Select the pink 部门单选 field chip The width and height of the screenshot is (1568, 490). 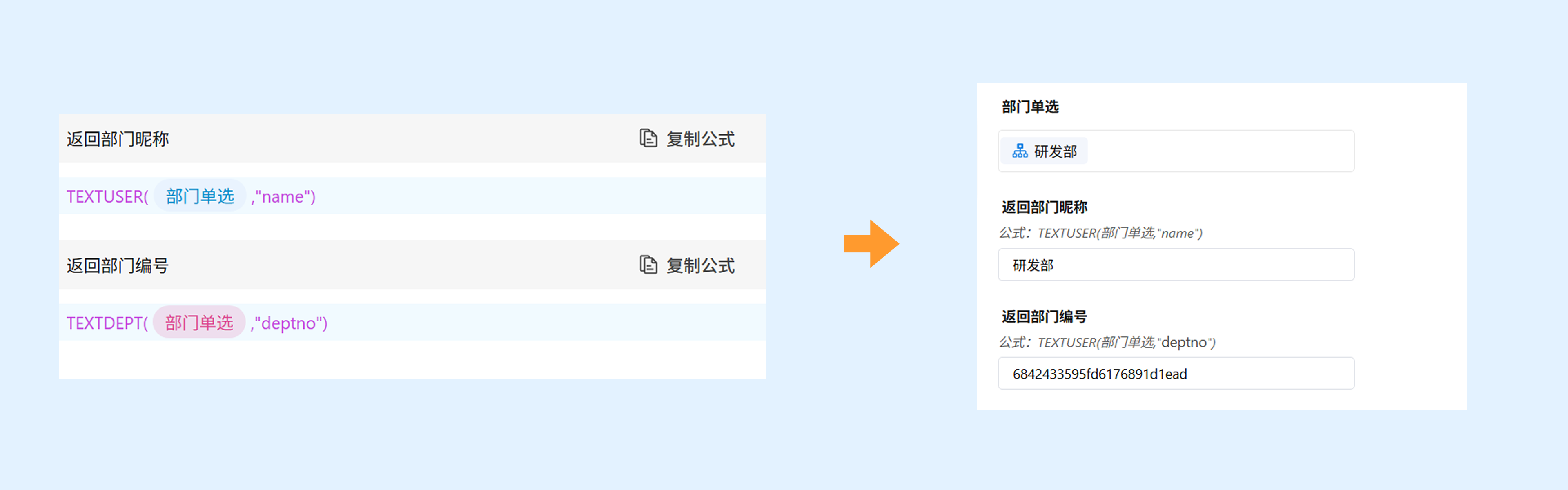tap(199, 323)
